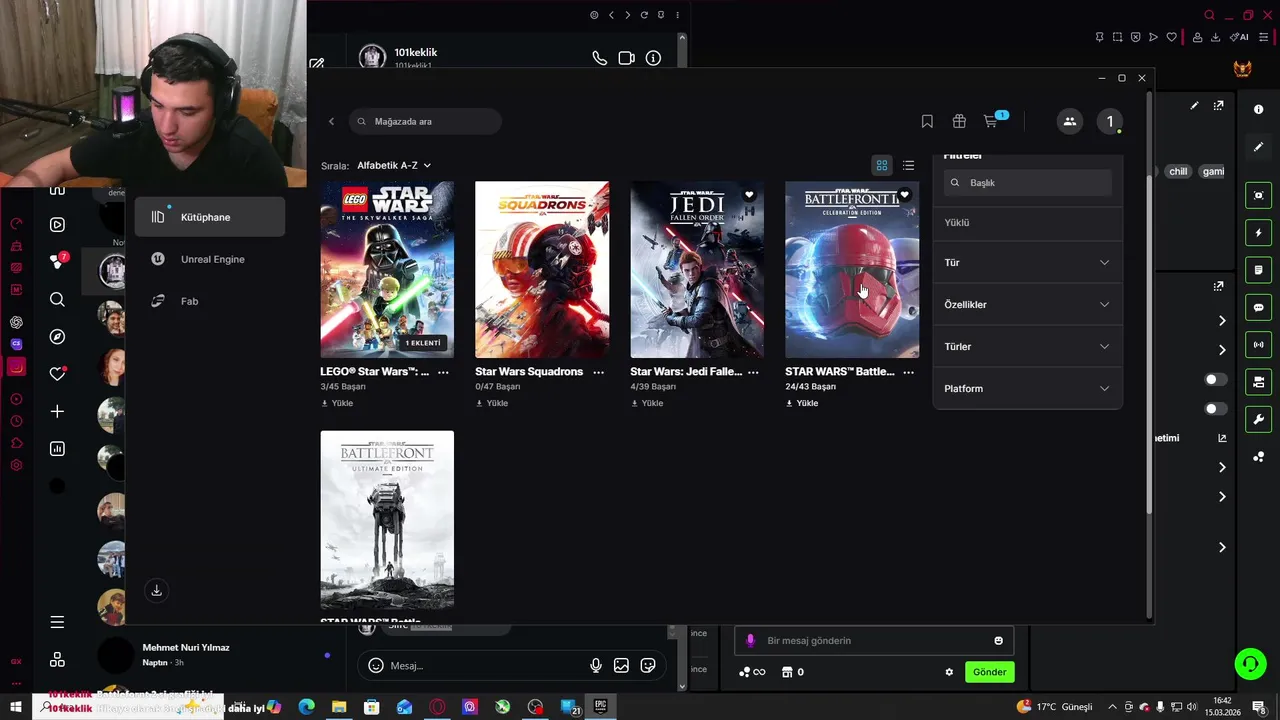Focus the Bir mesaj gönderin field
This screenshot has height=720, width=1280.
[x=874, y=641]
